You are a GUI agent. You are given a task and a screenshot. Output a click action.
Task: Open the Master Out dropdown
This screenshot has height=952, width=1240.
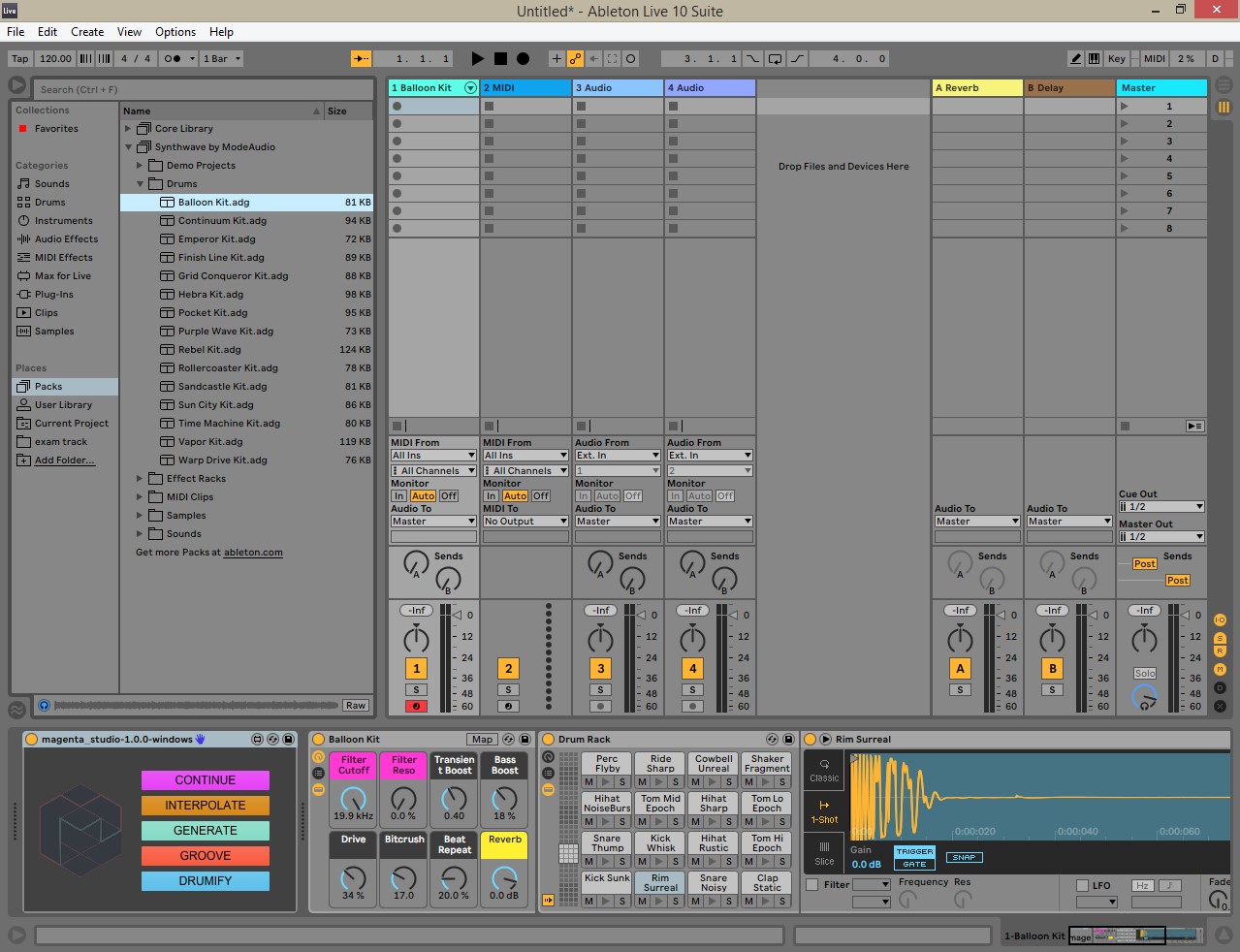tap(1161, 537)
